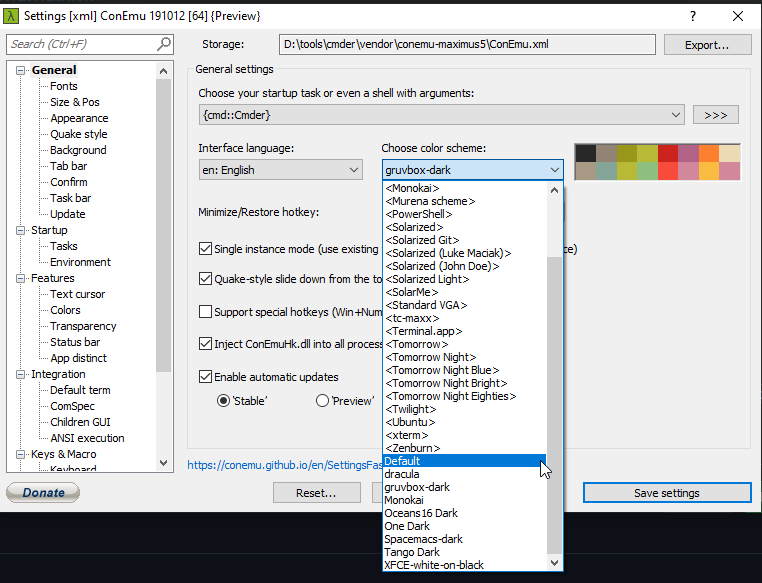Open the Tasks page under Startup

coord(64,246)
